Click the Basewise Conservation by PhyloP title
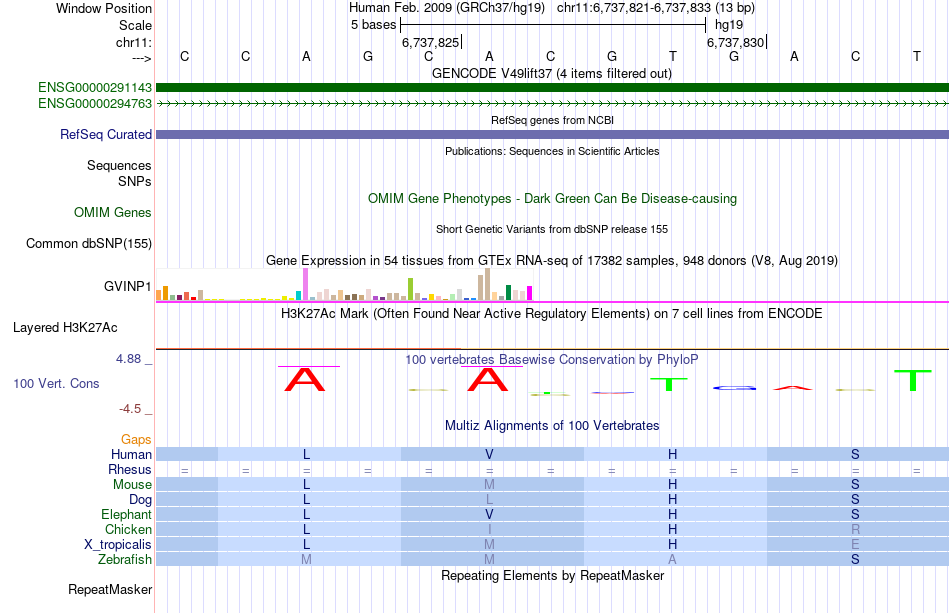The image size is (950, 613). click(x=552, y=360)
